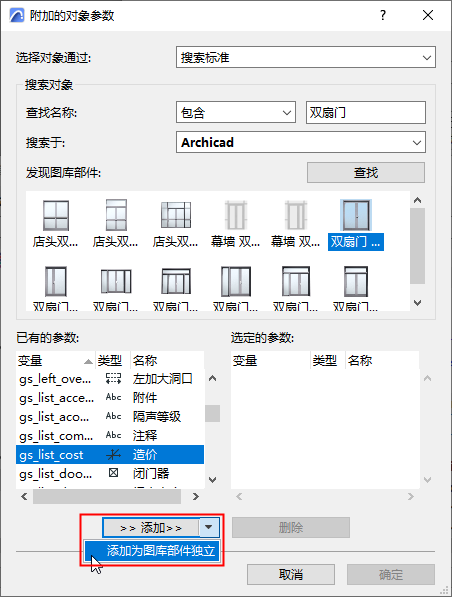452x597 pixels.
Task: Select the gs_list_doo... parameter row
Action: tap(110, 474)
